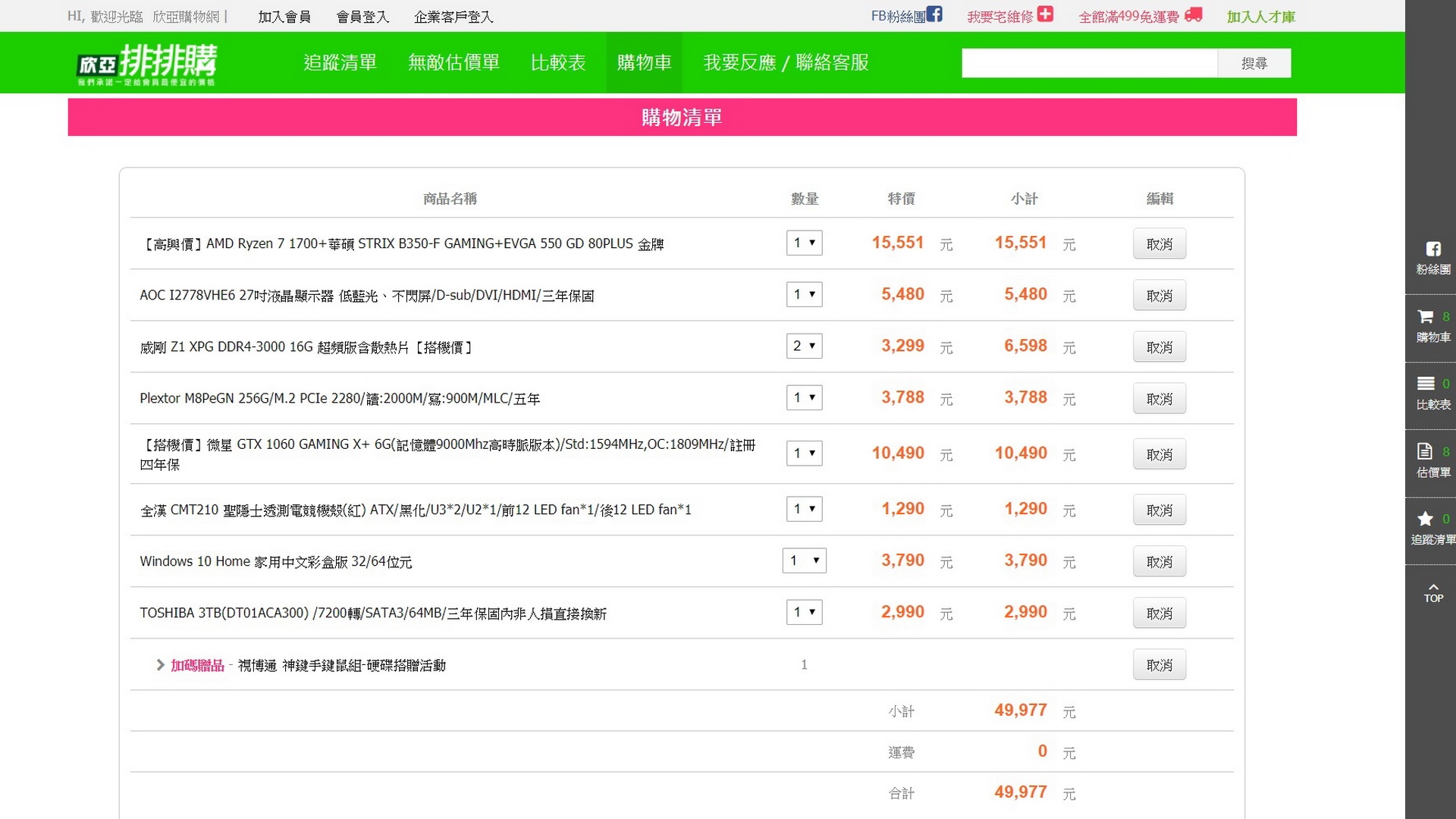
Task: Click the 購物清單 pink header banner
Action: pos(682,118)
